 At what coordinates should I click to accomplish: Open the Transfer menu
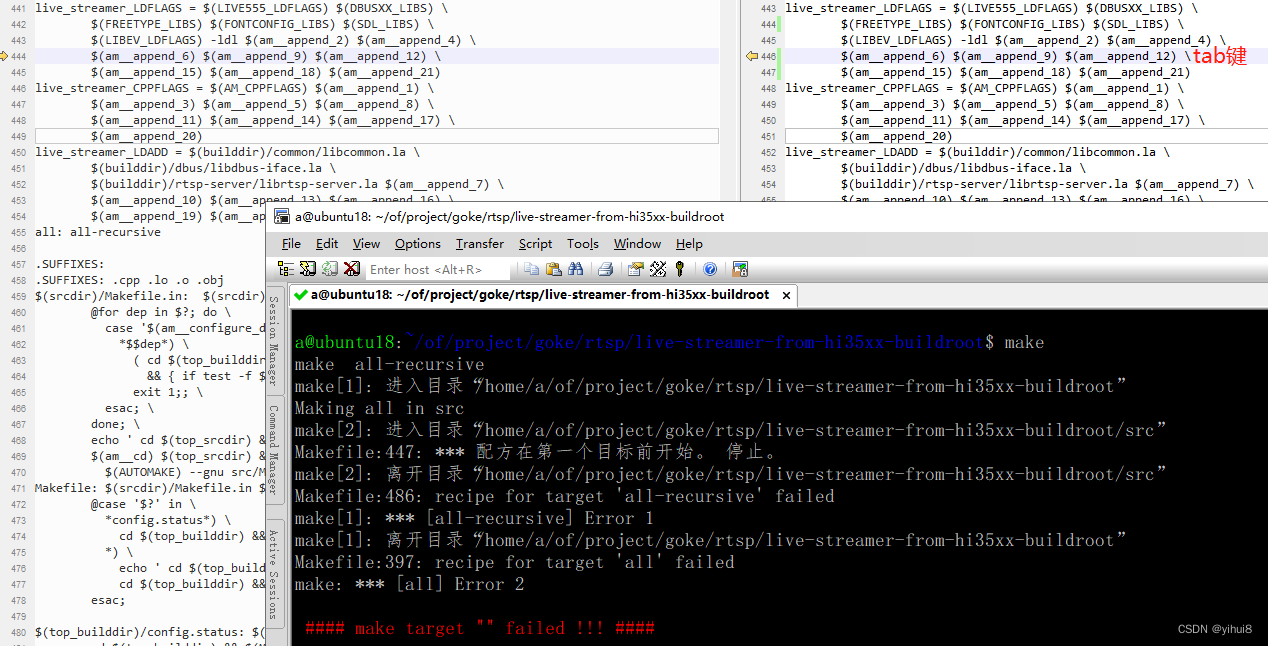coord(480,244)
